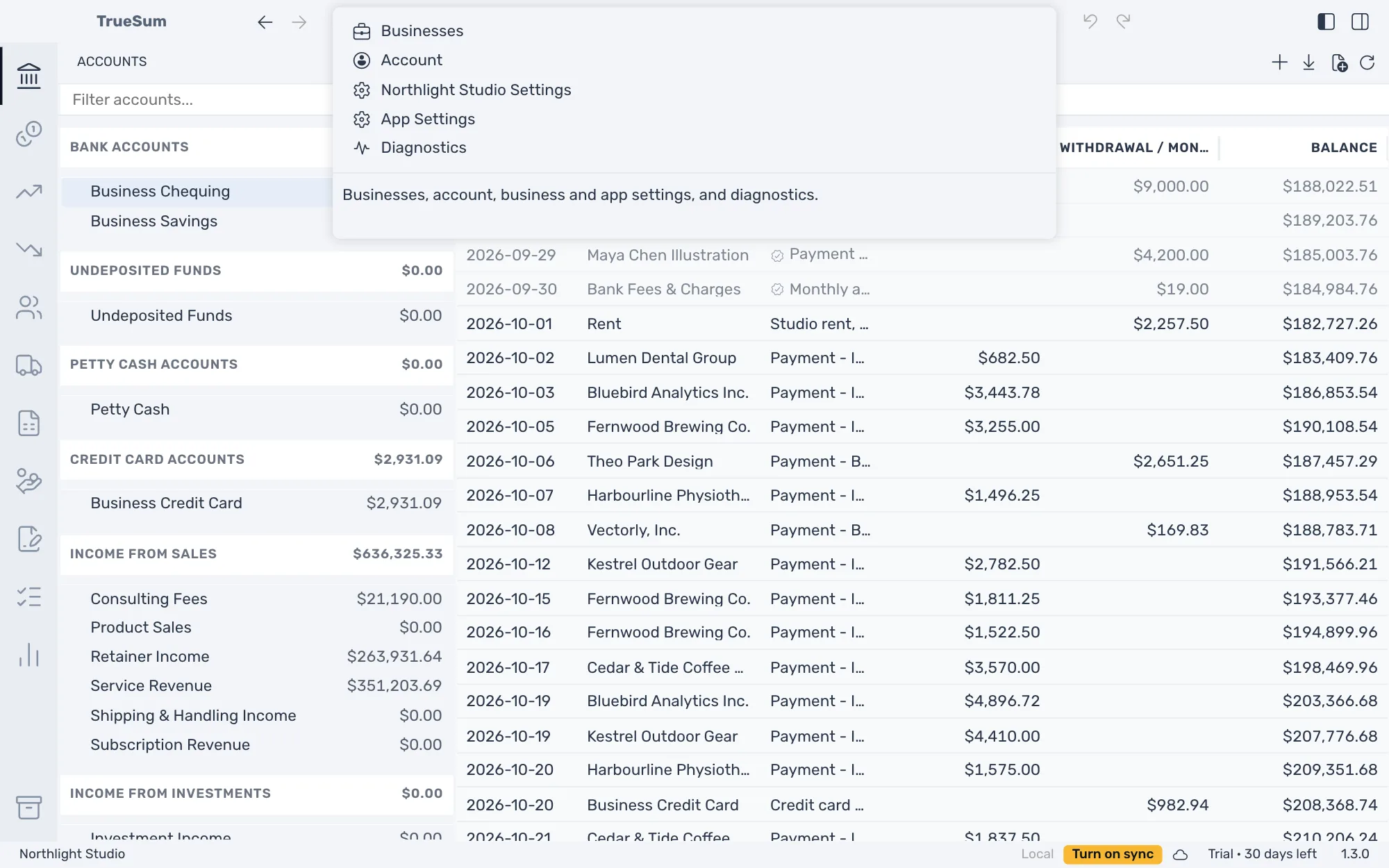Screen dimensions: 1389x868
Task: Open the 2026-10-01 Rent transaction
Action: 922,324
